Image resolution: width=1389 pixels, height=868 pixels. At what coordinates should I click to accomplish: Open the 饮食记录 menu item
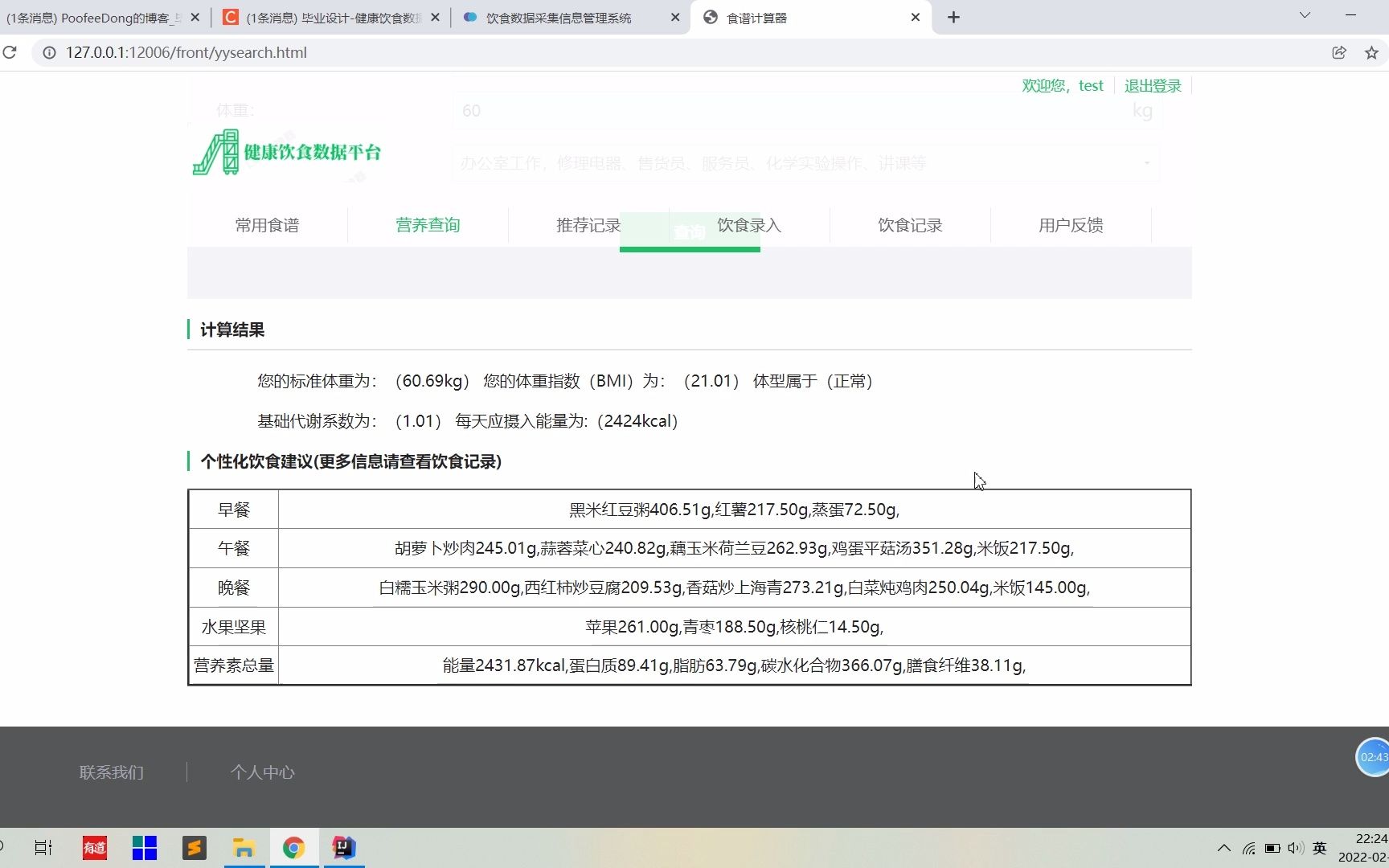(910, 225)
